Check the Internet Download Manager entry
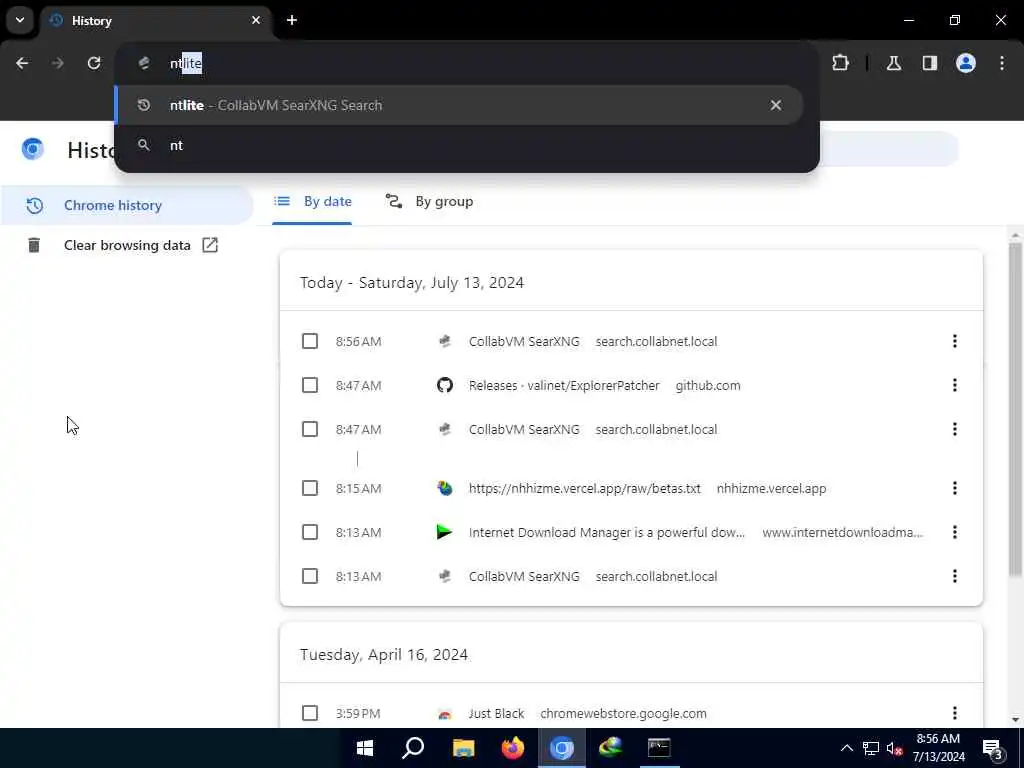The image size is (1024, 768). coord(310,532)
